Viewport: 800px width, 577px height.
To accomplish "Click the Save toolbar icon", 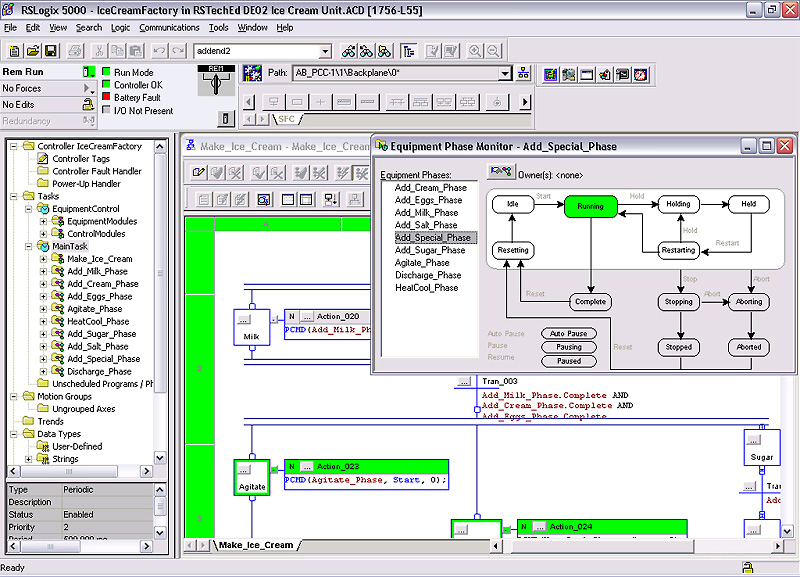I will click(51, 51).
